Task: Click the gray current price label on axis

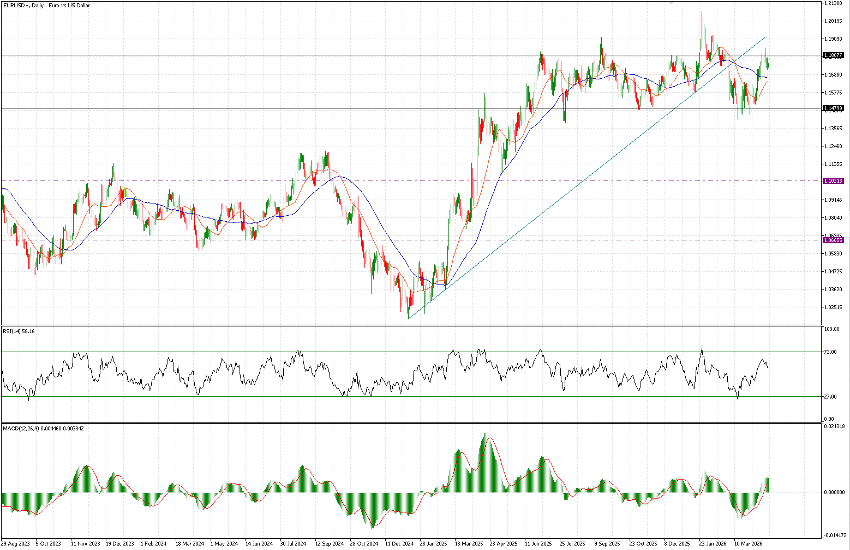Action: point(830,56)
